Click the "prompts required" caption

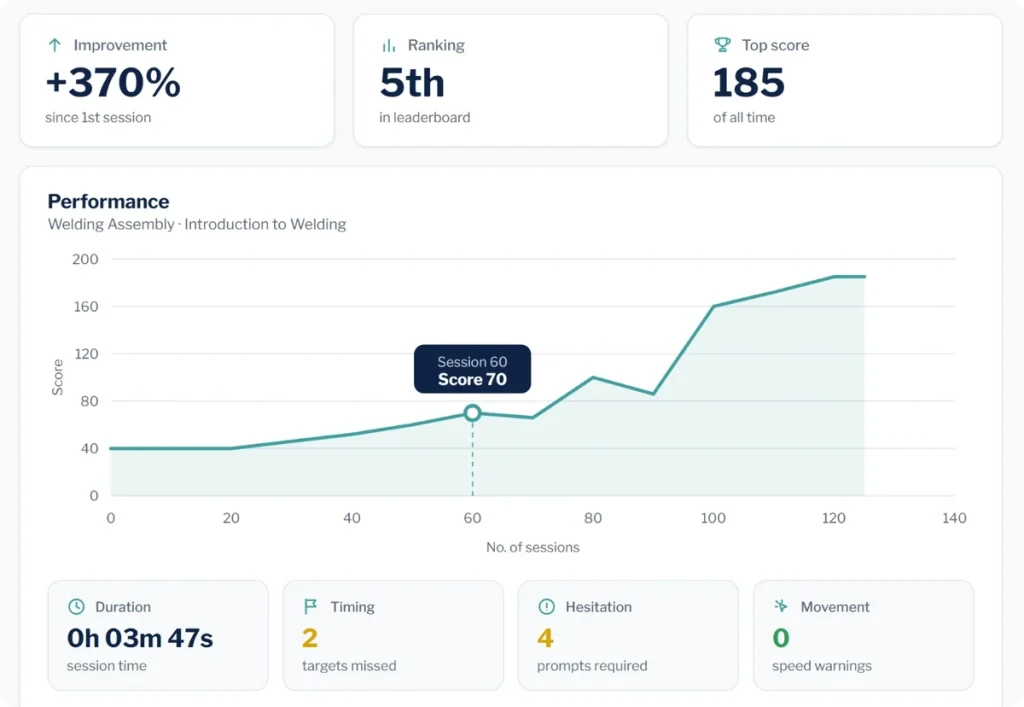click(x=592, y=666)
